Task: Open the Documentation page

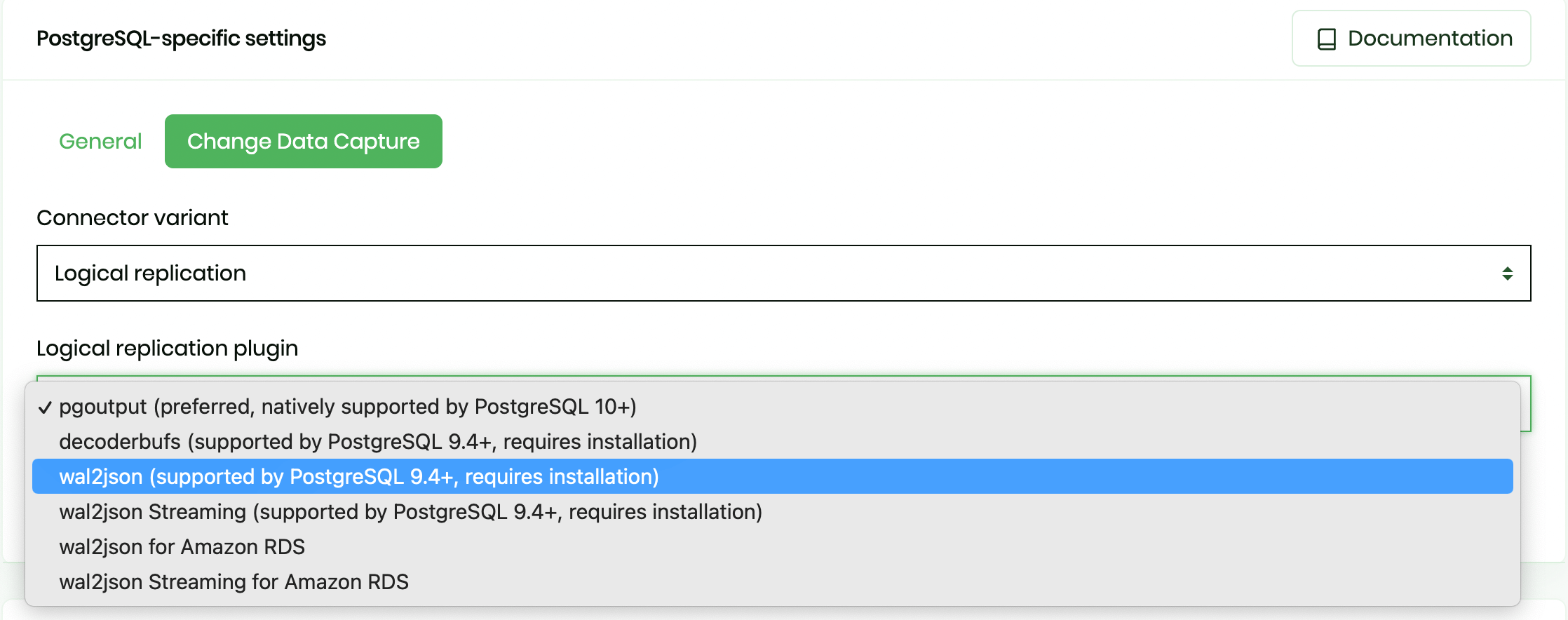Action: (x=1411, y=39)
